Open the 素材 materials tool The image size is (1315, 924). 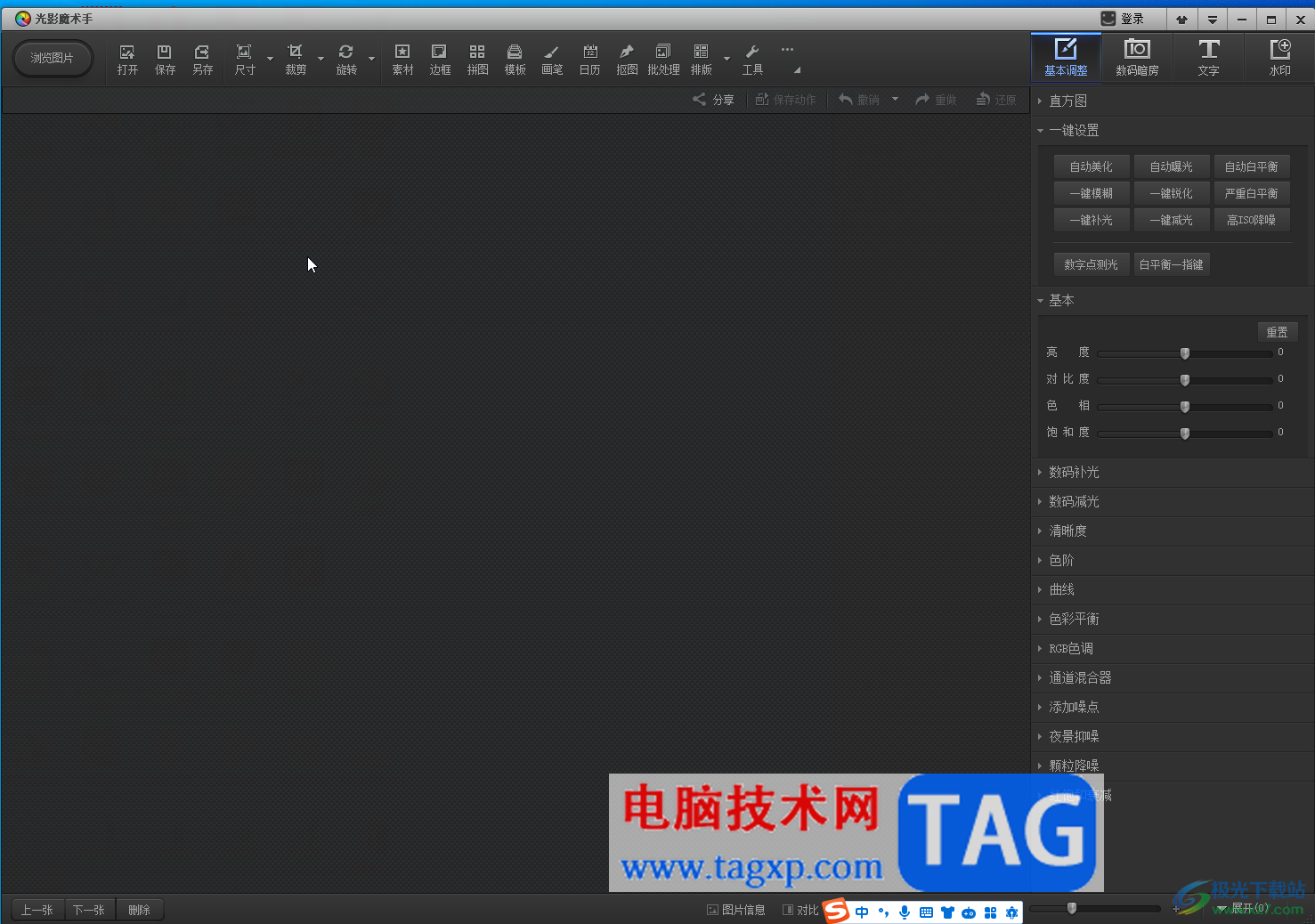tap(402, 59)
